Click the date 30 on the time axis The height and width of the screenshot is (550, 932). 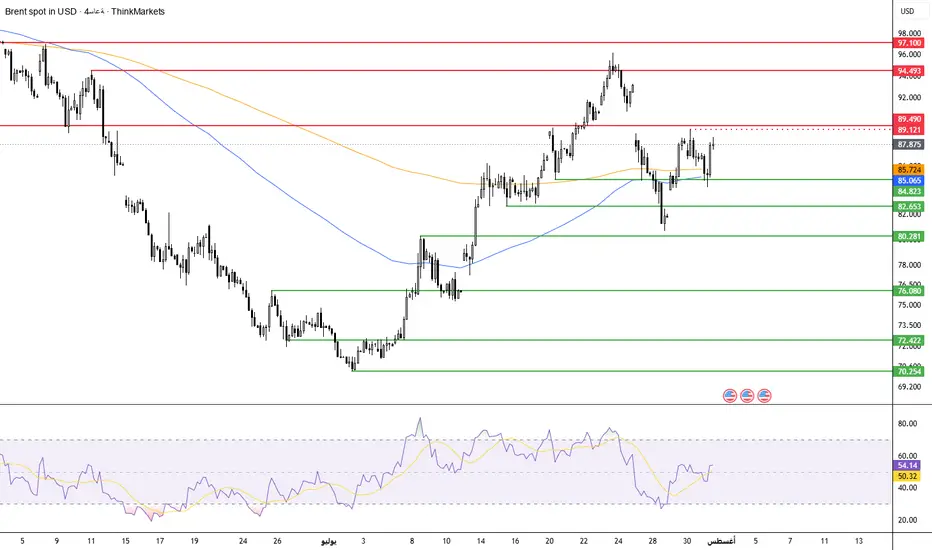click(x=687, y=541)
